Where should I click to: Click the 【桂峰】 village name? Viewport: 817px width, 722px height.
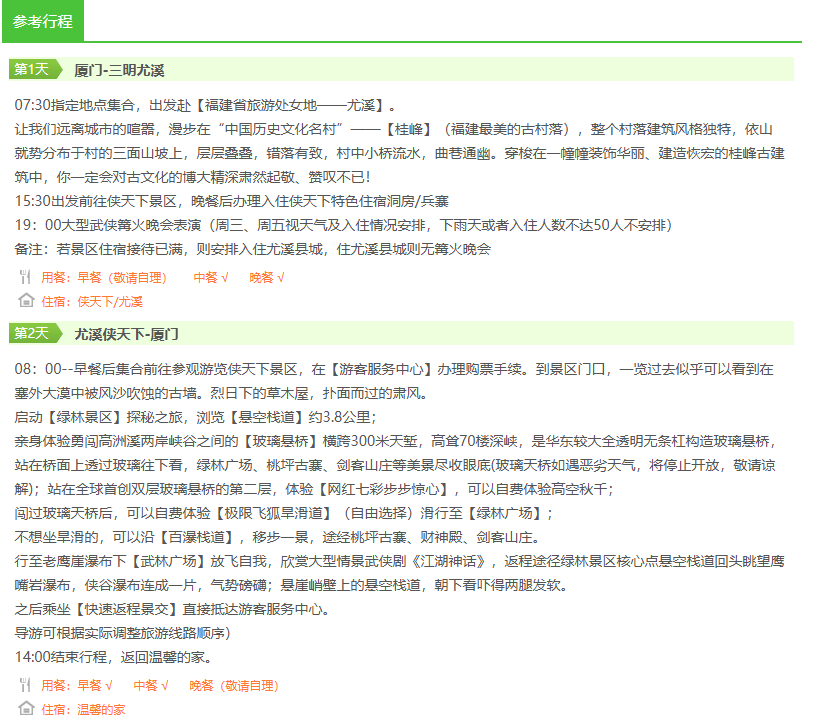click(x=408, y=129)
